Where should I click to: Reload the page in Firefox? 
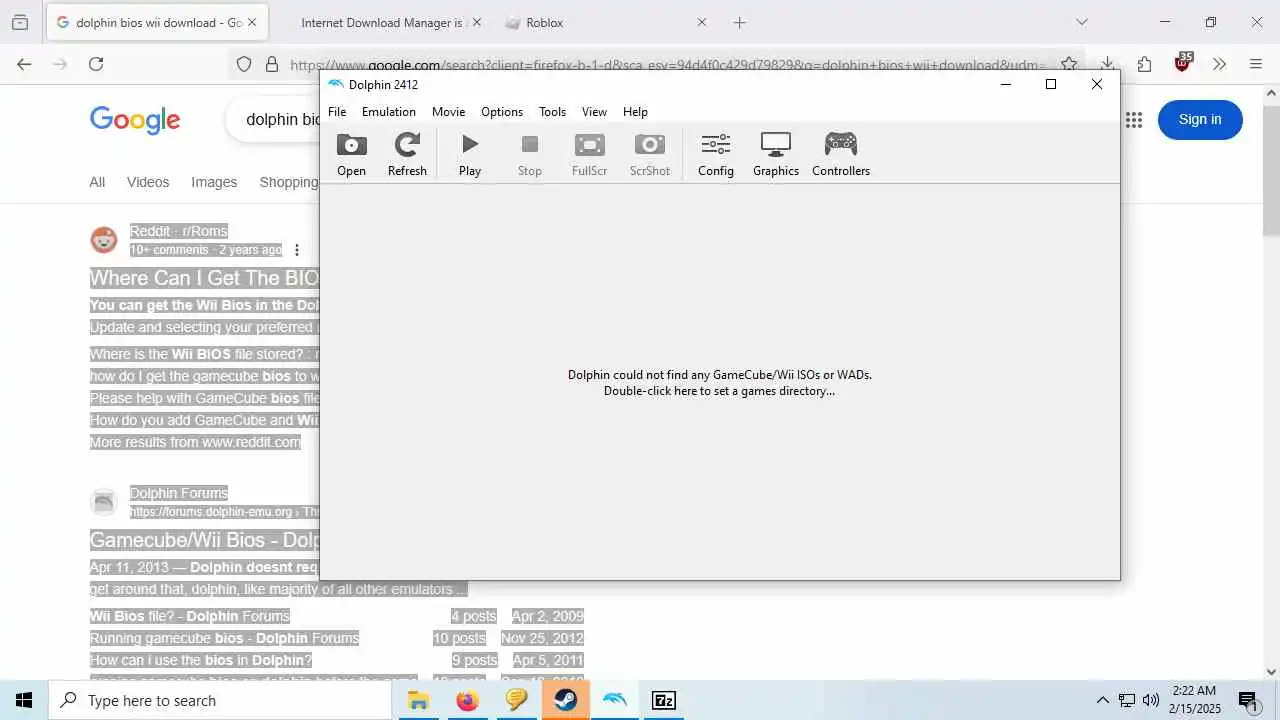point(96,64)
